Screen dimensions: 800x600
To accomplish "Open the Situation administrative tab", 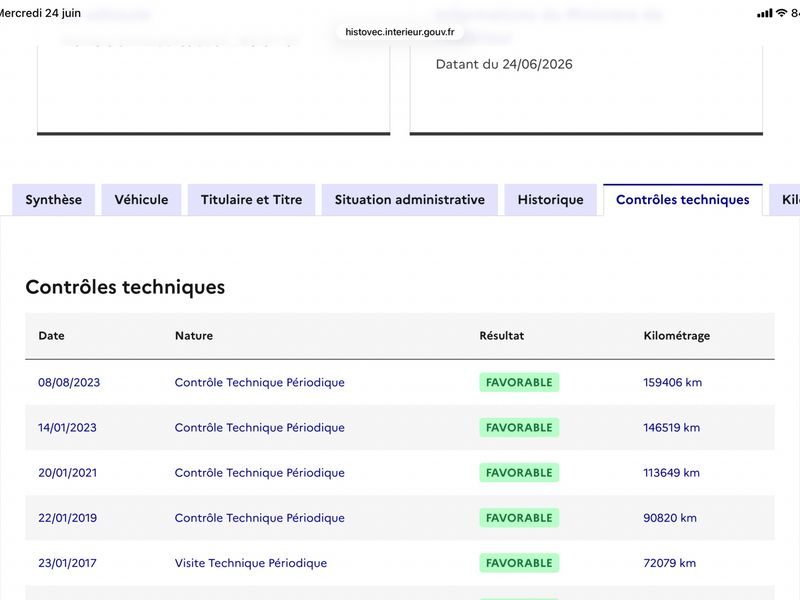I will click(410, 199).
